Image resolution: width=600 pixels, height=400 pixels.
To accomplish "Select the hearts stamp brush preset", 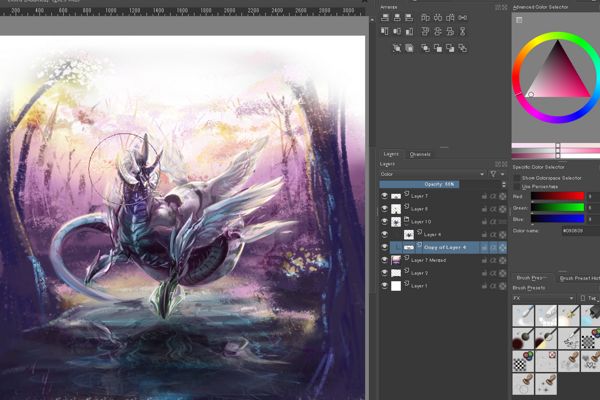I will tap(590, 361).
